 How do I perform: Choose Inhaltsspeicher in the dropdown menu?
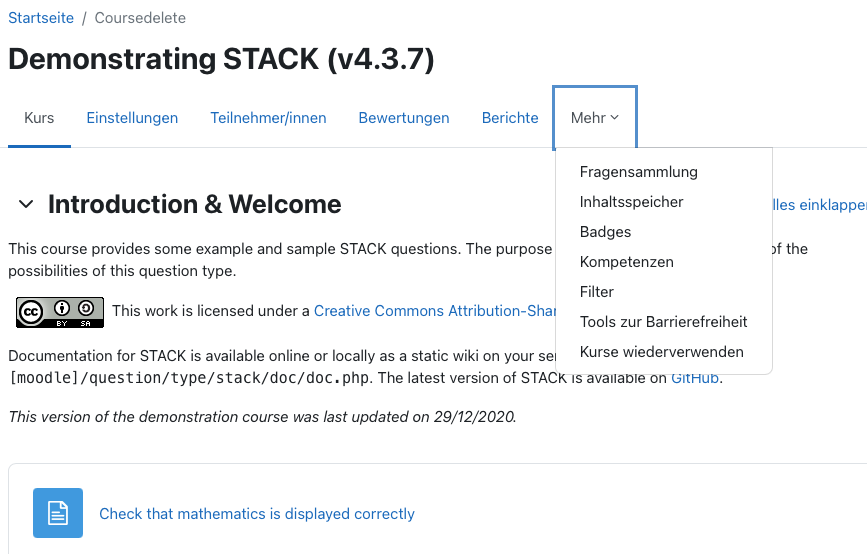coord(631,202)
